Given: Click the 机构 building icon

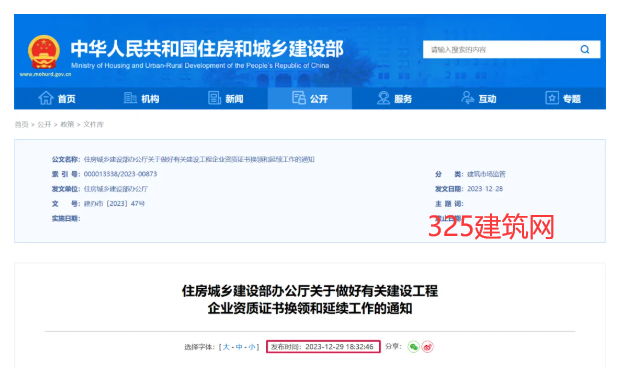Looking at the screenshot, I should point(130,97).
